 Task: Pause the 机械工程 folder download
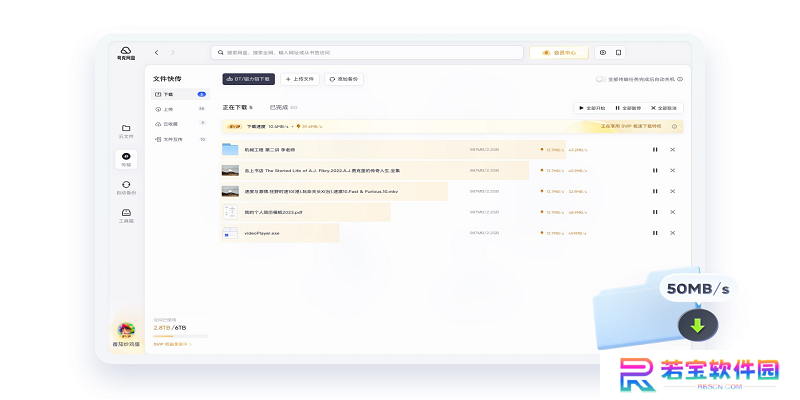click(x=655, y=149)
